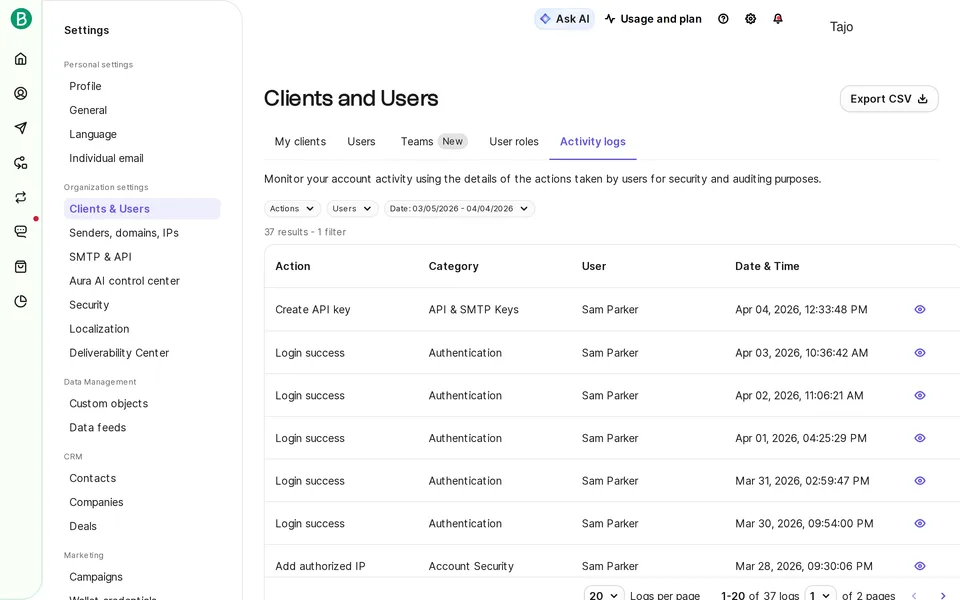The height and width of the screenshot is (600, 960).
Task: Open Security settings
Action: [142, 305]
